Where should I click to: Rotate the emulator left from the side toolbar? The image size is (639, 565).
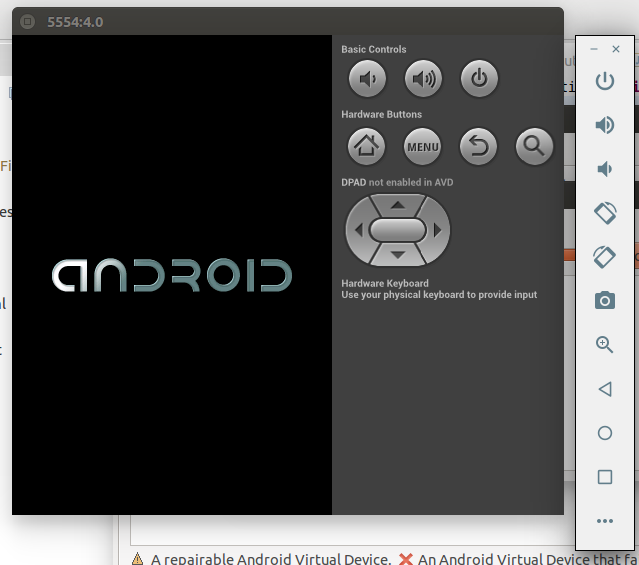(x=604, y=212)
